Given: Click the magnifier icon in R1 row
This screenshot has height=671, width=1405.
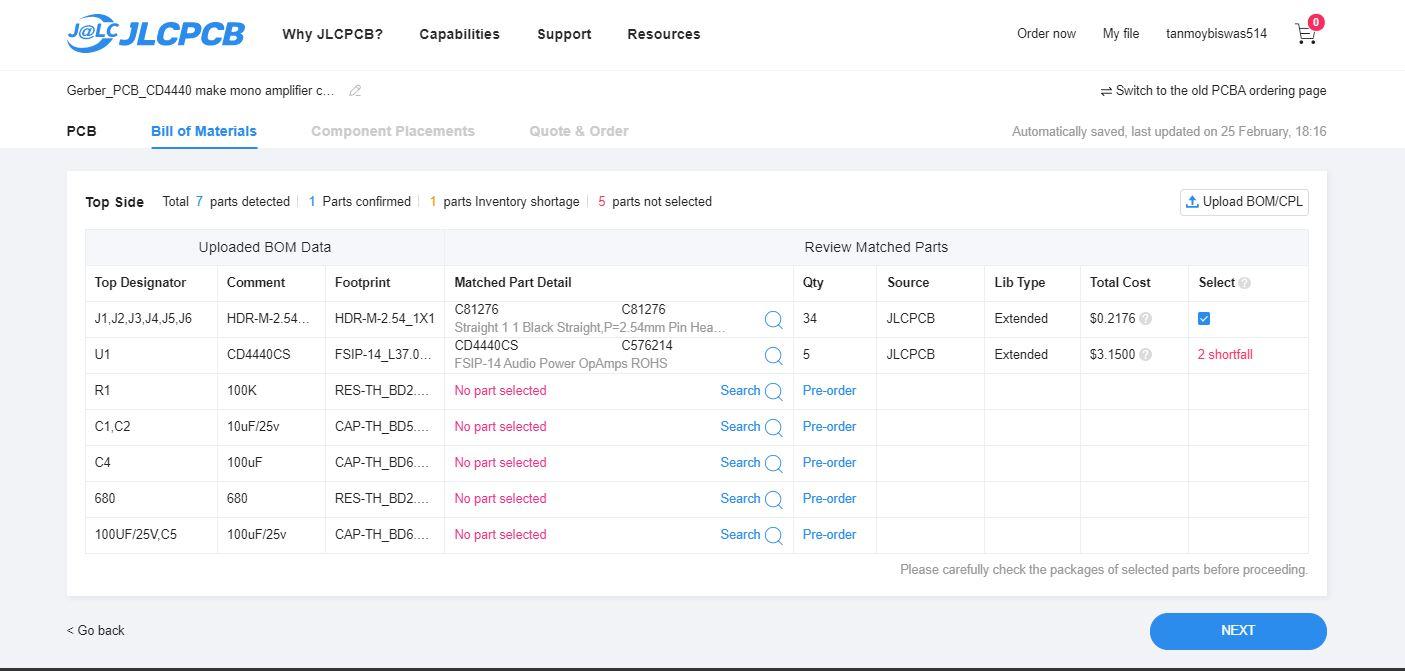Looking at the screenshot, I should click(x=773, y=391).
